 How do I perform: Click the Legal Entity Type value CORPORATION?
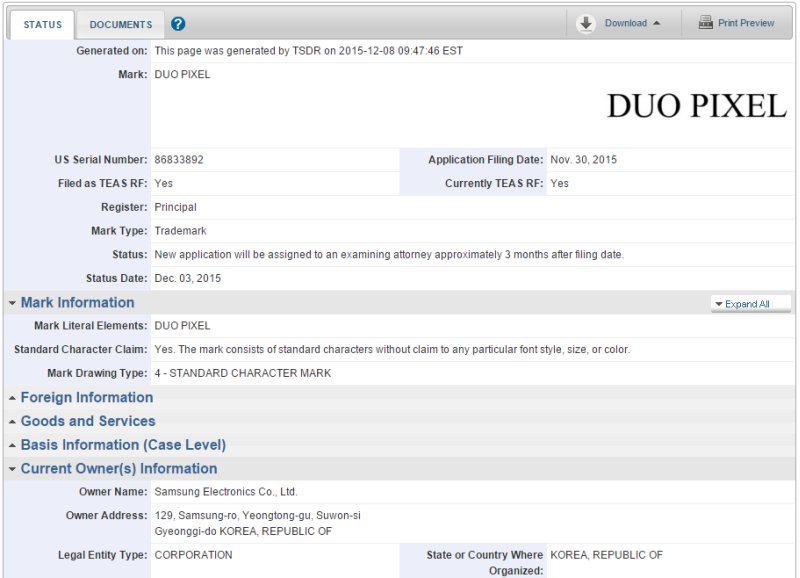(x=193, y=555)
